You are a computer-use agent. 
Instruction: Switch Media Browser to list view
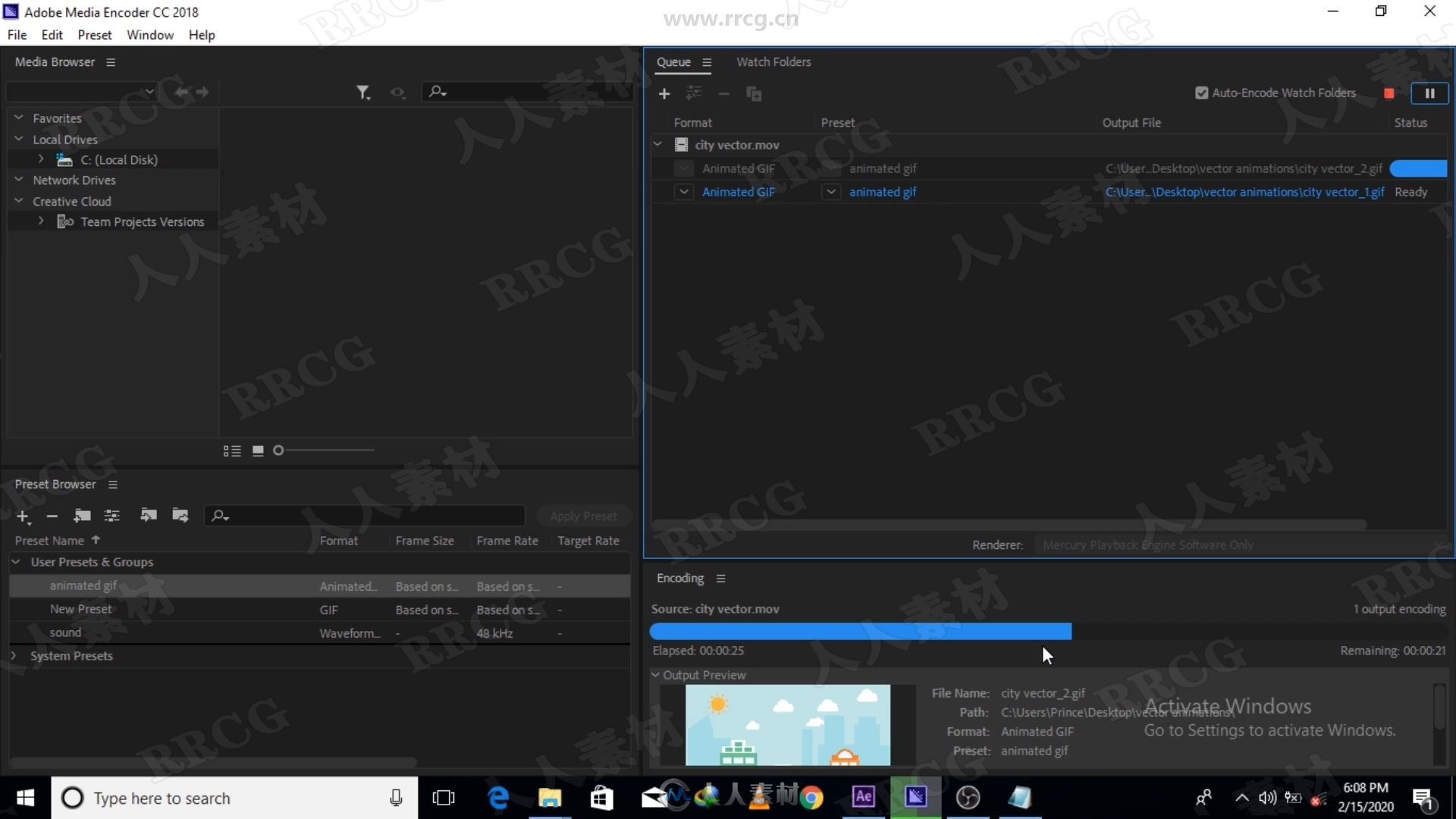[232, 450]
